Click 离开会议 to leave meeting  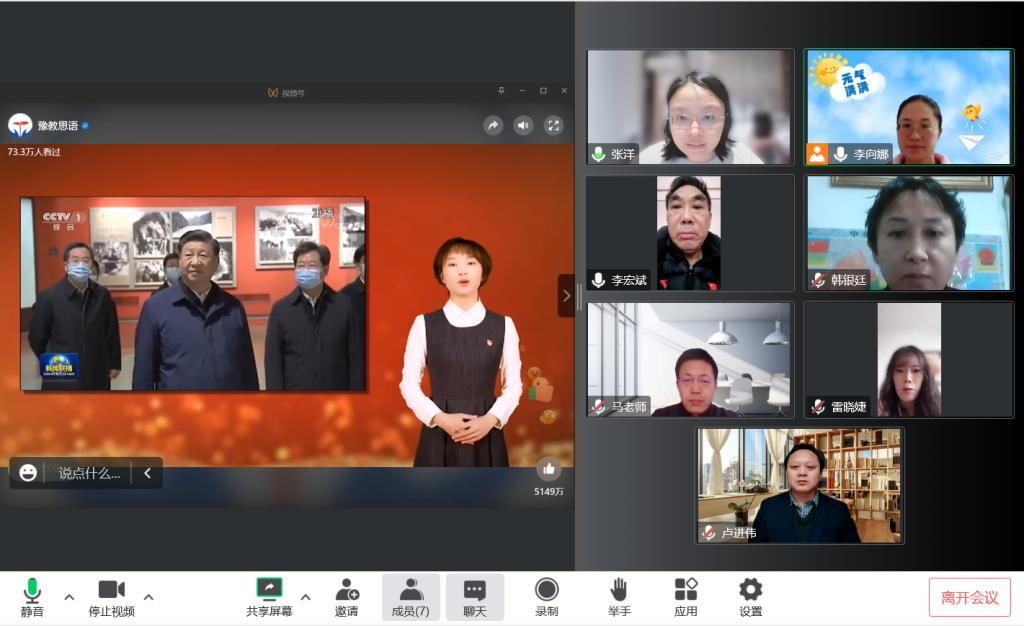point(969,597)
